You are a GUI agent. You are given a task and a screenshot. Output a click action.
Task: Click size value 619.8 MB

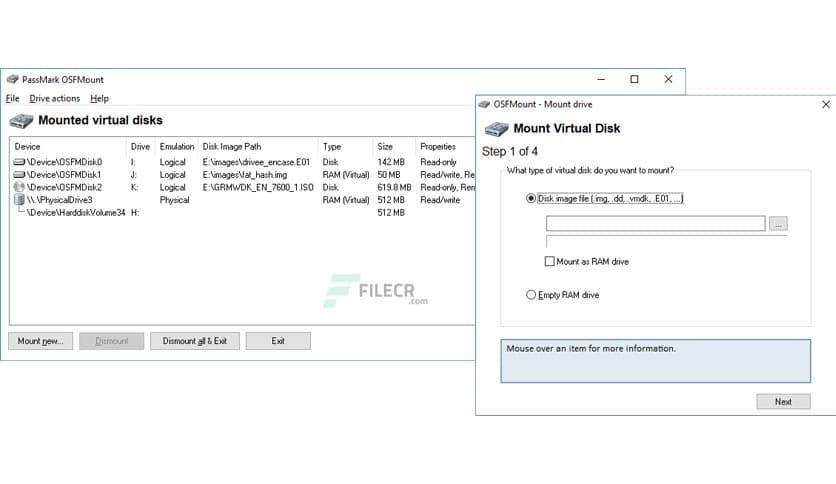point(394,188)
